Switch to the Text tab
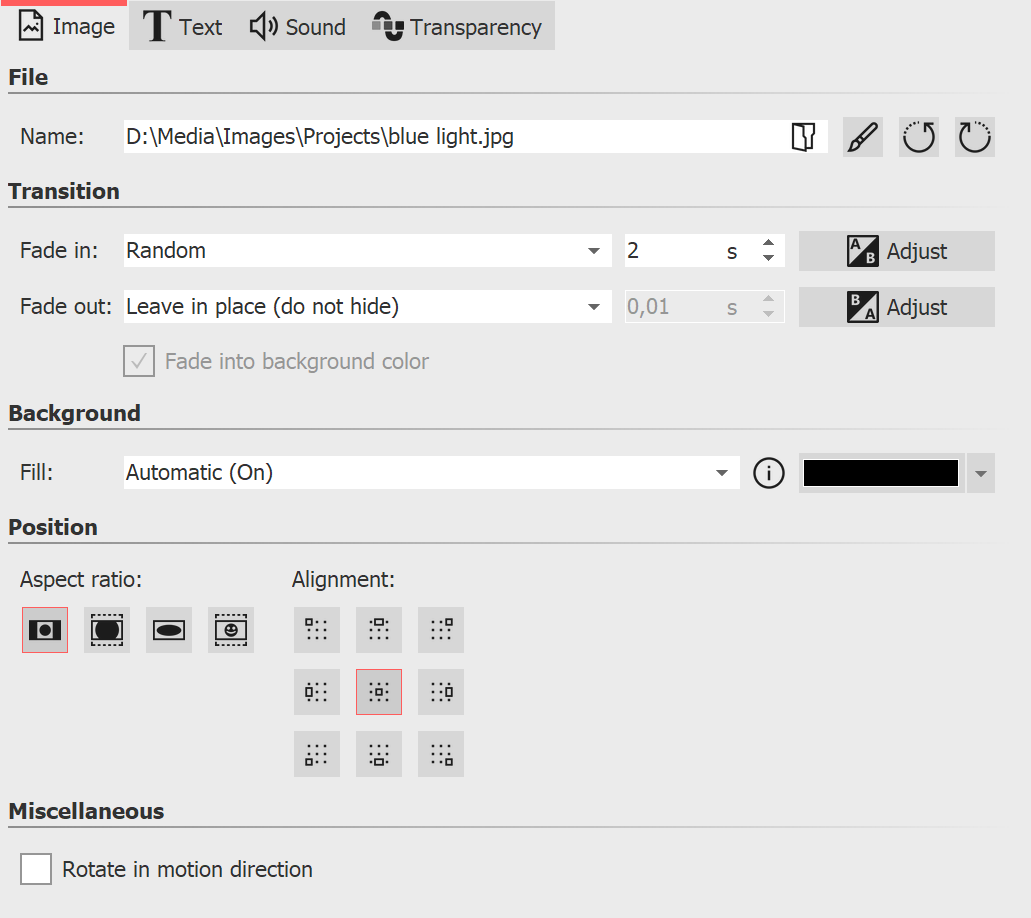The image size is (1031, 918). coord(184,27)
